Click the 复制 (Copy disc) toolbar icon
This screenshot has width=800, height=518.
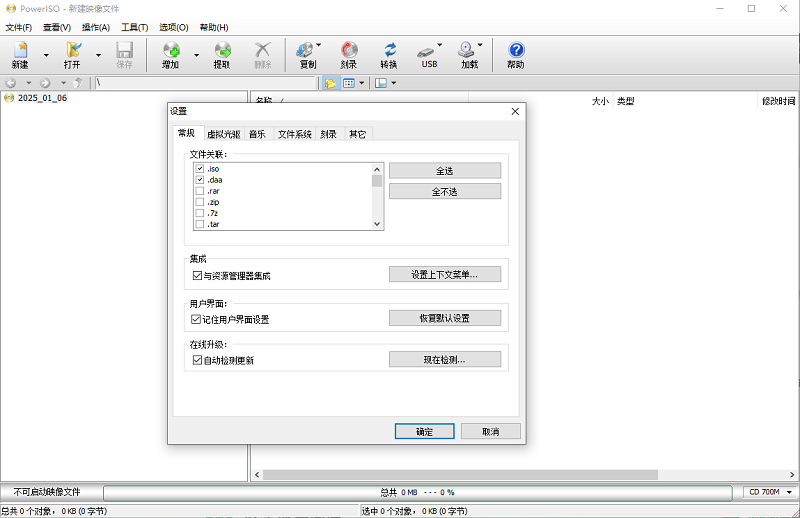point(306,55)
